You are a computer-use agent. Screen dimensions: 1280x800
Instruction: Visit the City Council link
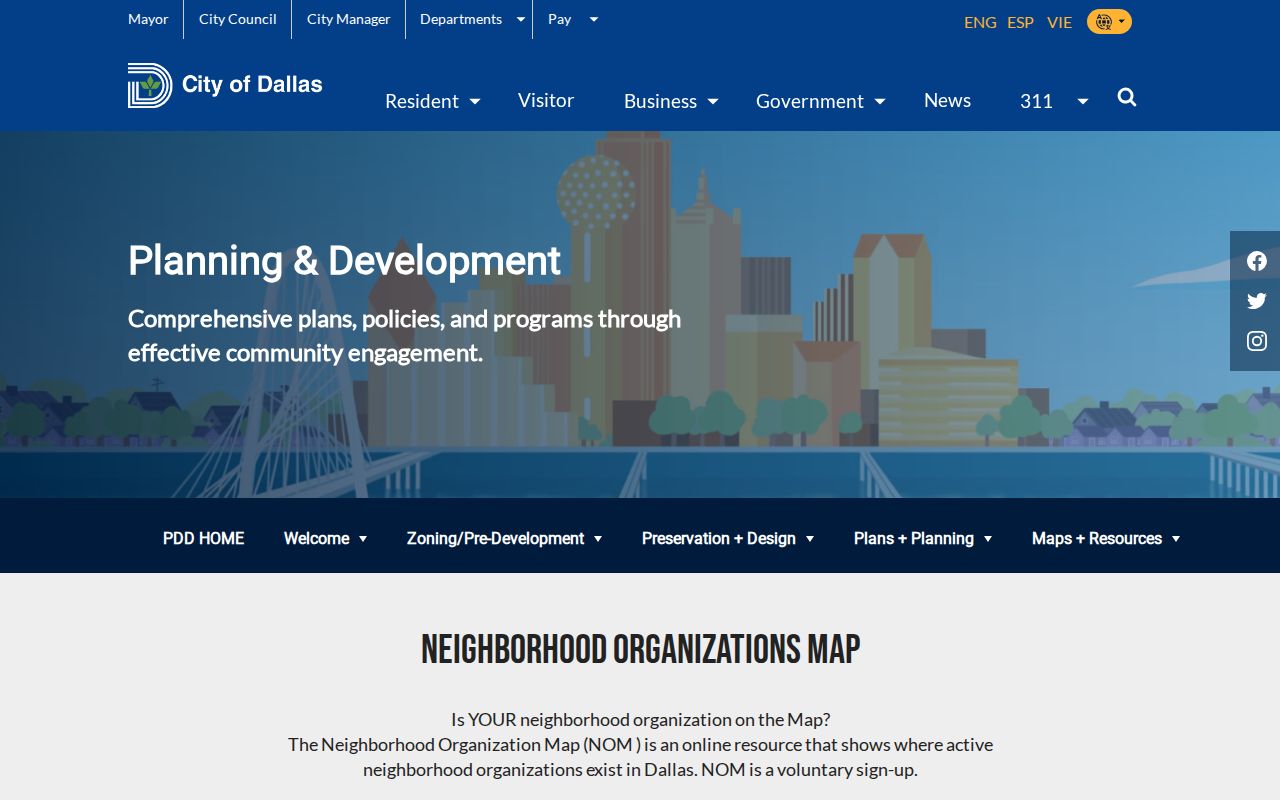click(x=238, y=19)
